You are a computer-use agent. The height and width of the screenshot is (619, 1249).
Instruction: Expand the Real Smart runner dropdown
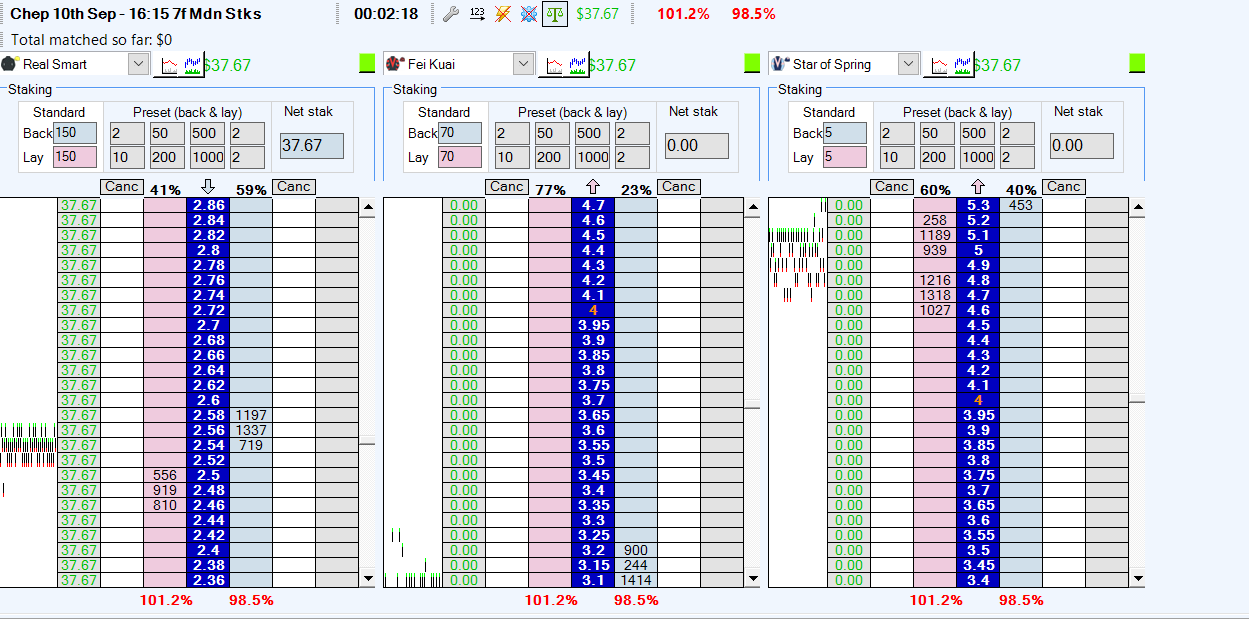pos(138,64)
